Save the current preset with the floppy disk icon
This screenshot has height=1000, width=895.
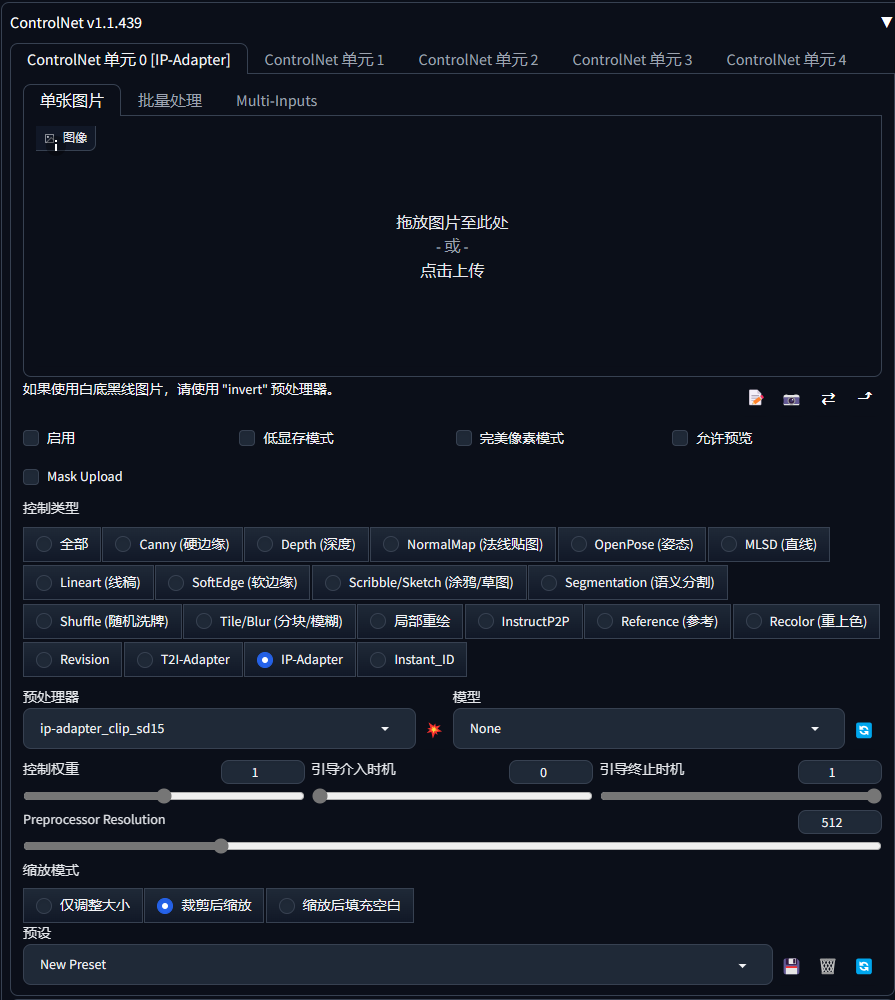(791, 965)
